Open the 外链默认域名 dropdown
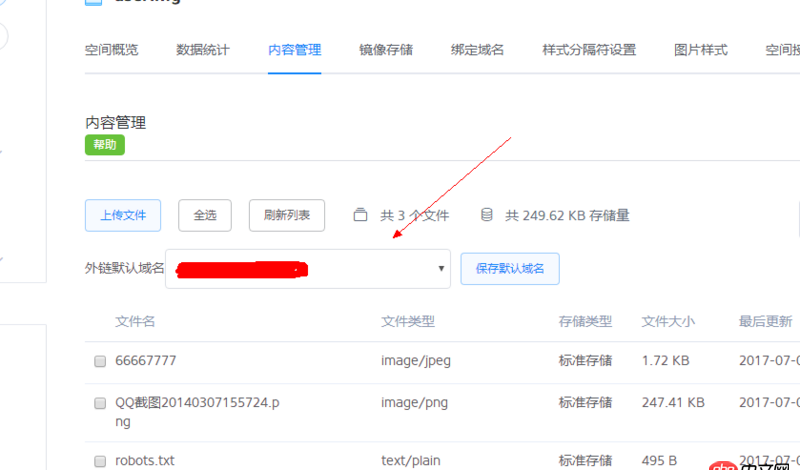 click(308, 269)
